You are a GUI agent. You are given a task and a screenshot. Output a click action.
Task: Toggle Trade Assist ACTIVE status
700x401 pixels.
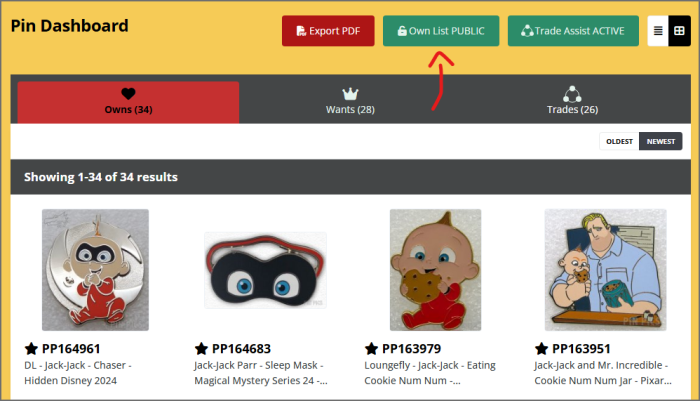tap(573, 31)
